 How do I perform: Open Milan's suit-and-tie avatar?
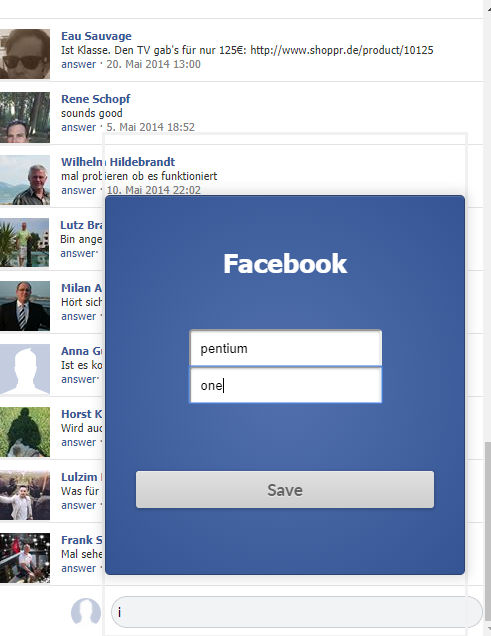tap(25, 306)
